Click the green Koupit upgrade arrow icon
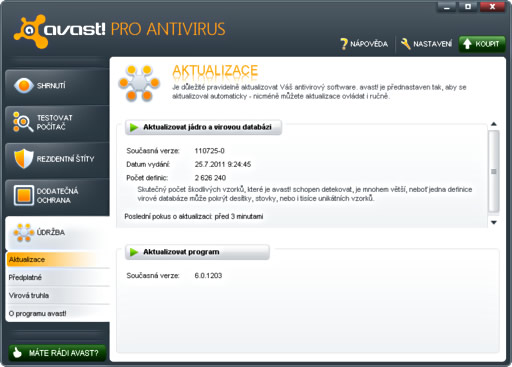 pos(467,44)
